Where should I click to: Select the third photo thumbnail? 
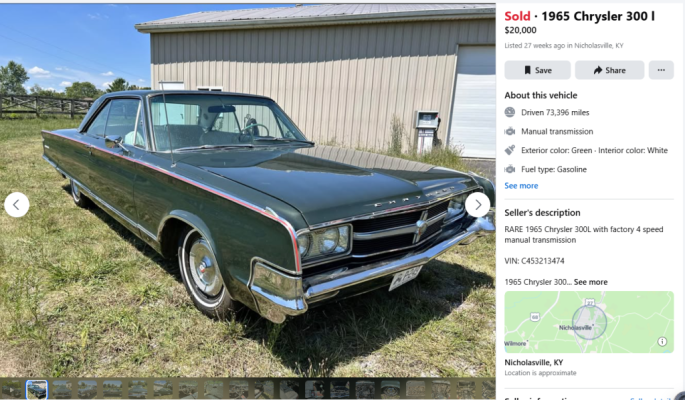tap(62, 390)
